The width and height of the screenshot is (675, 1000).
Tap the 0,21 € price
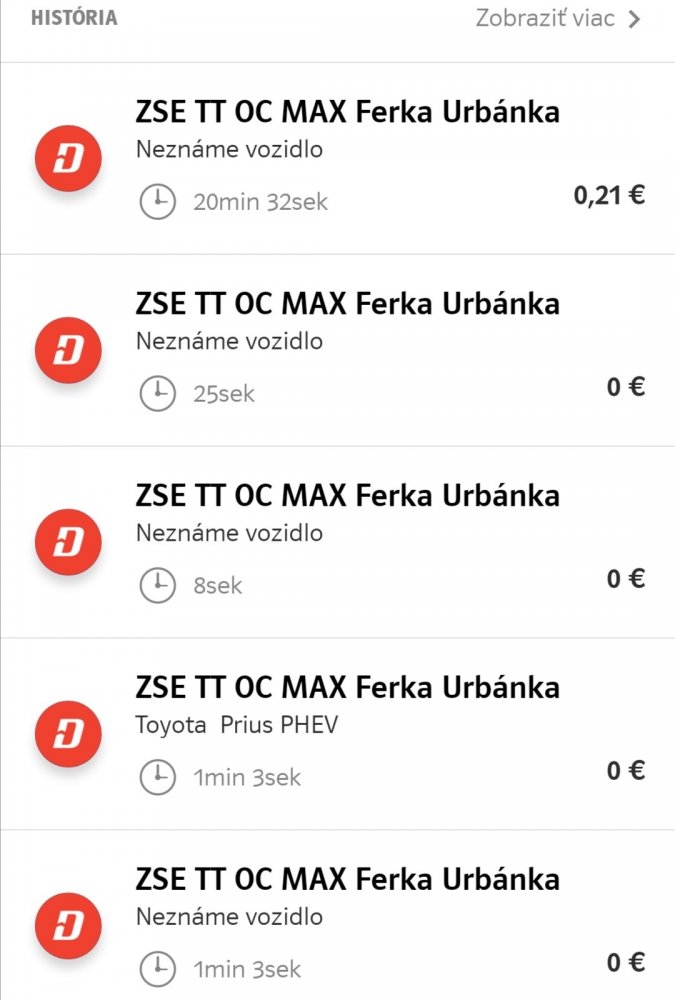[x=609, y=195]
